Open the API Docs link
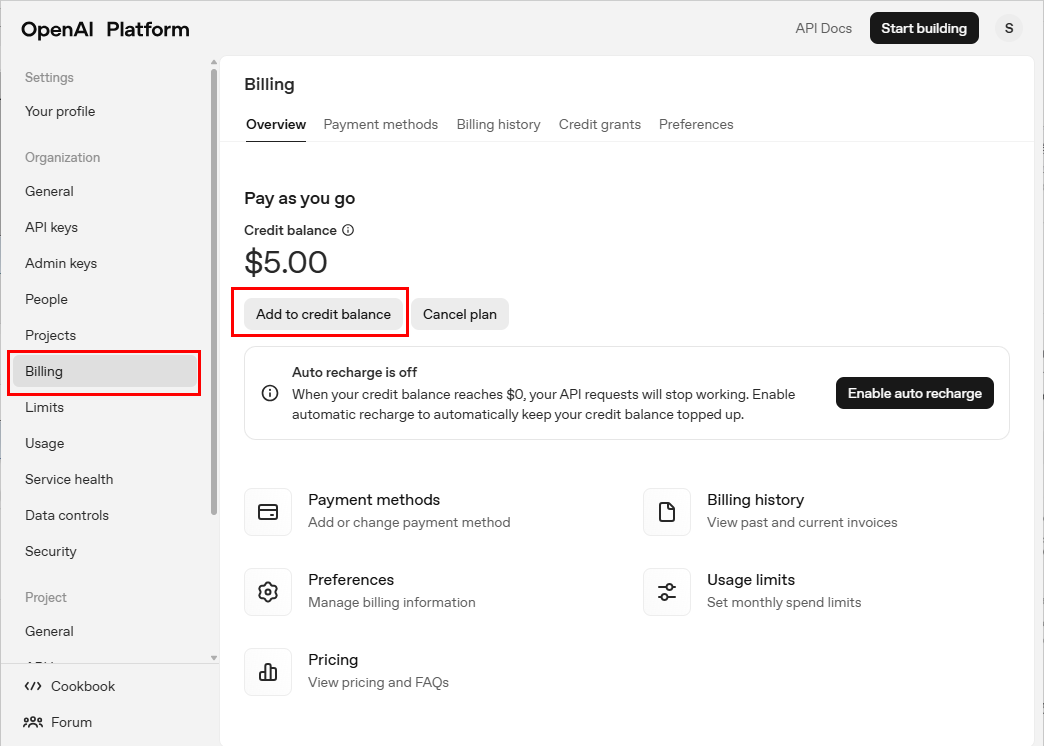Viewport: 1044px width, 746px height. [x=823, y=28]
